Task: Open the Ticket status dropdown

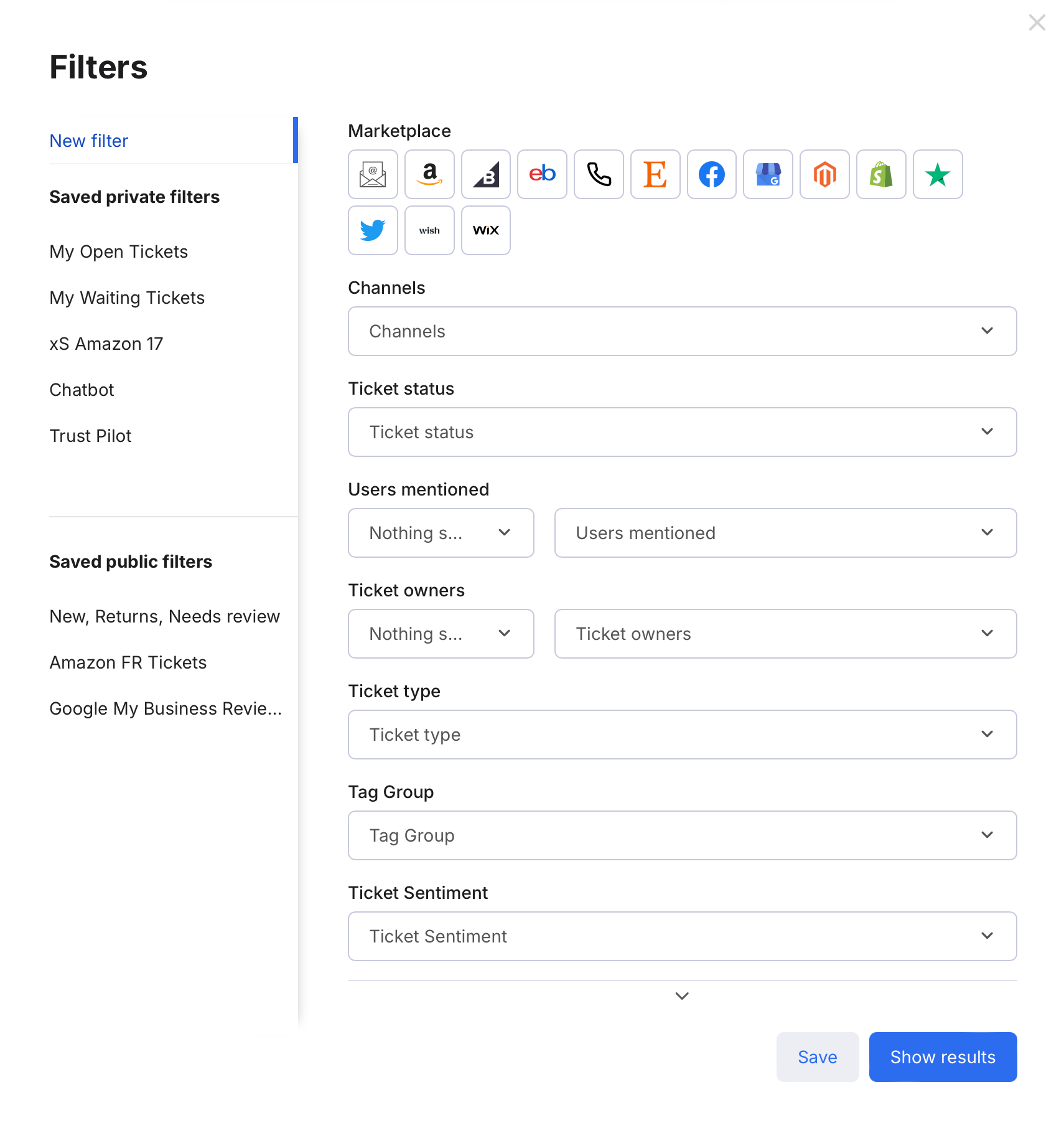Action: pyautogui.click(x=682, y=432)
